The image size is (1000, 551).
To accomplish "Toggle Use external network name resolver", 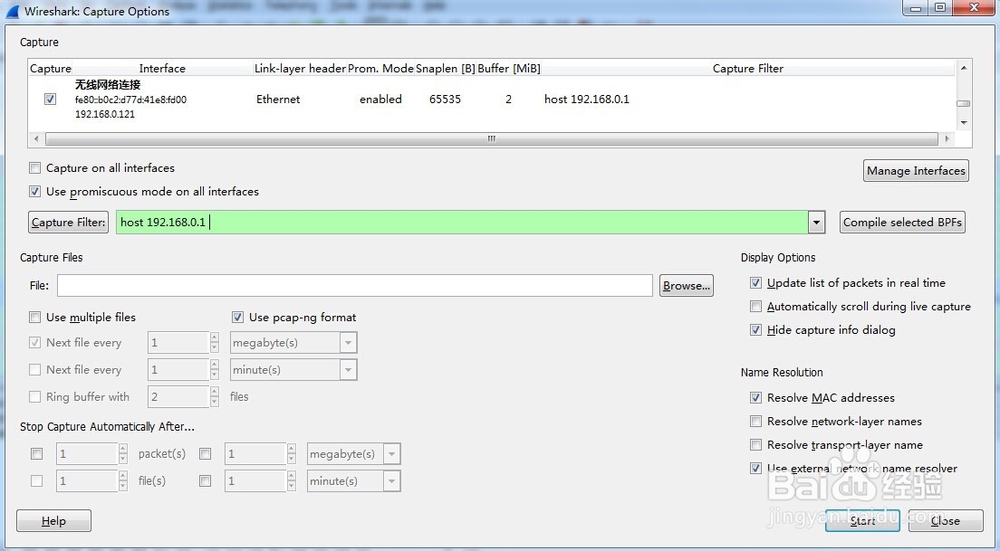I will [x=756, y=468].
